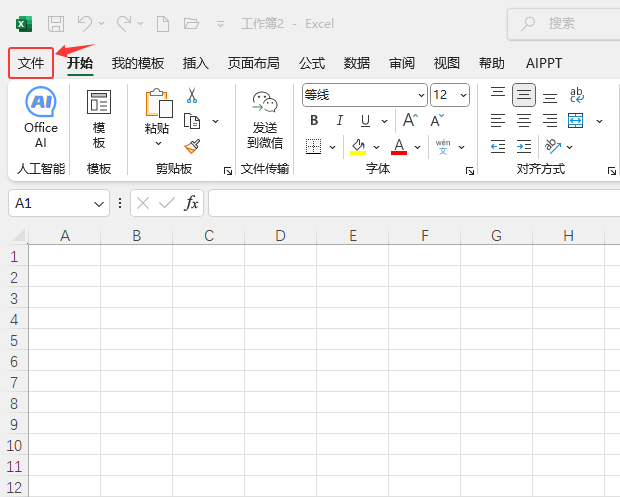Decrease the font size
Image resolution: width=620 pixels, height=497 pixels.
[437, 120]
